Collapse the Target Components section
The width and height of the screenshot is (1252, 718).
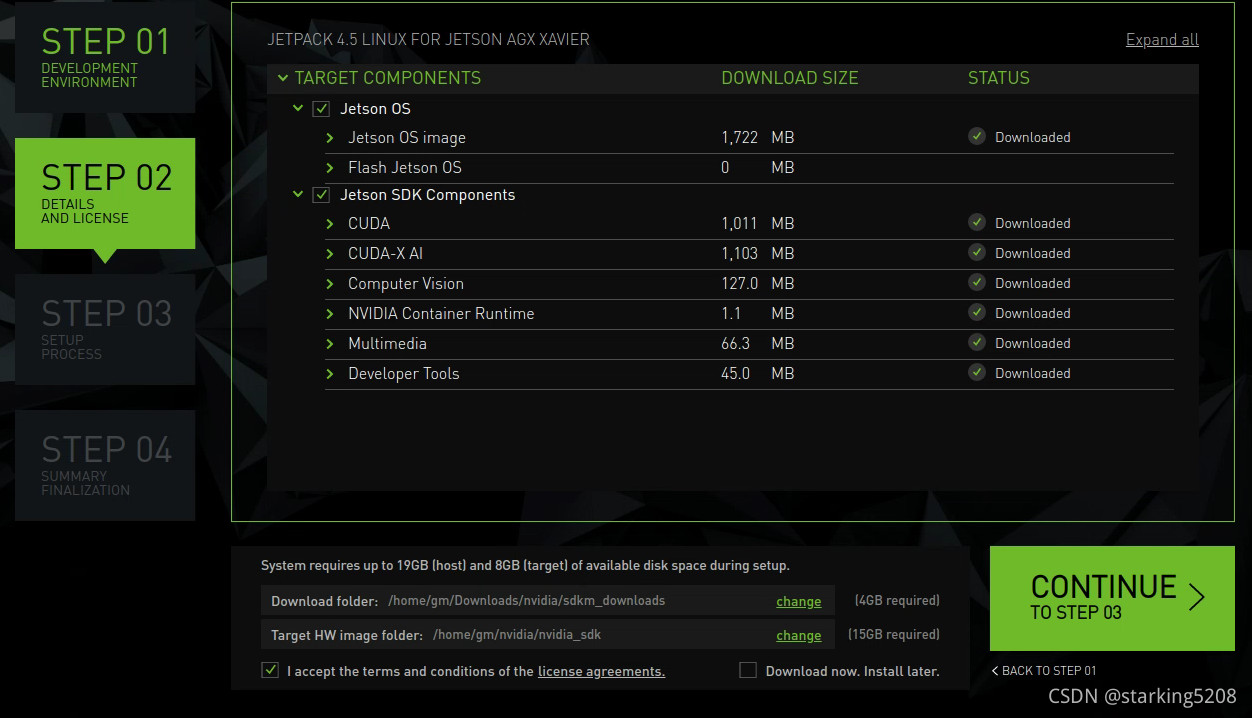point(283,78)
